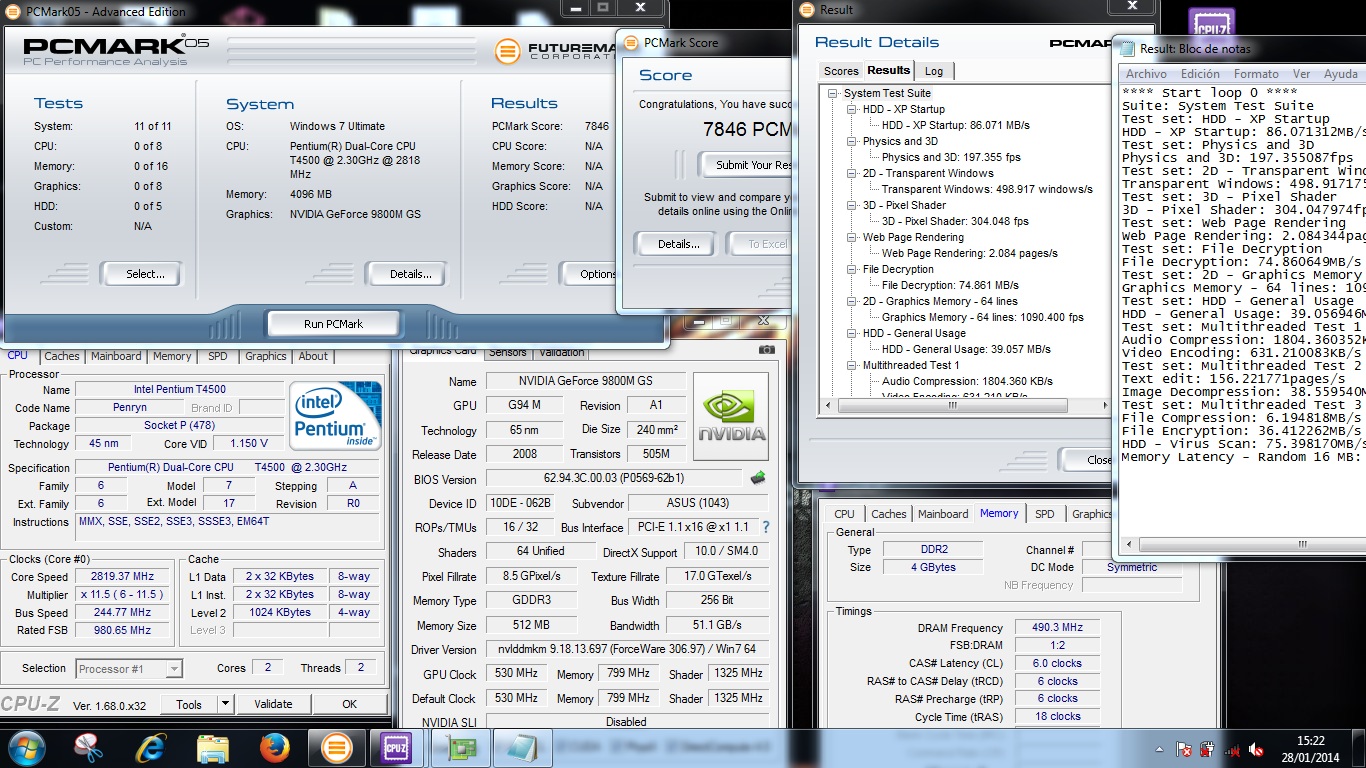Open the muted volume tray icon
Viewport: 1366px width, 768px height.
tap(1257, 748)
